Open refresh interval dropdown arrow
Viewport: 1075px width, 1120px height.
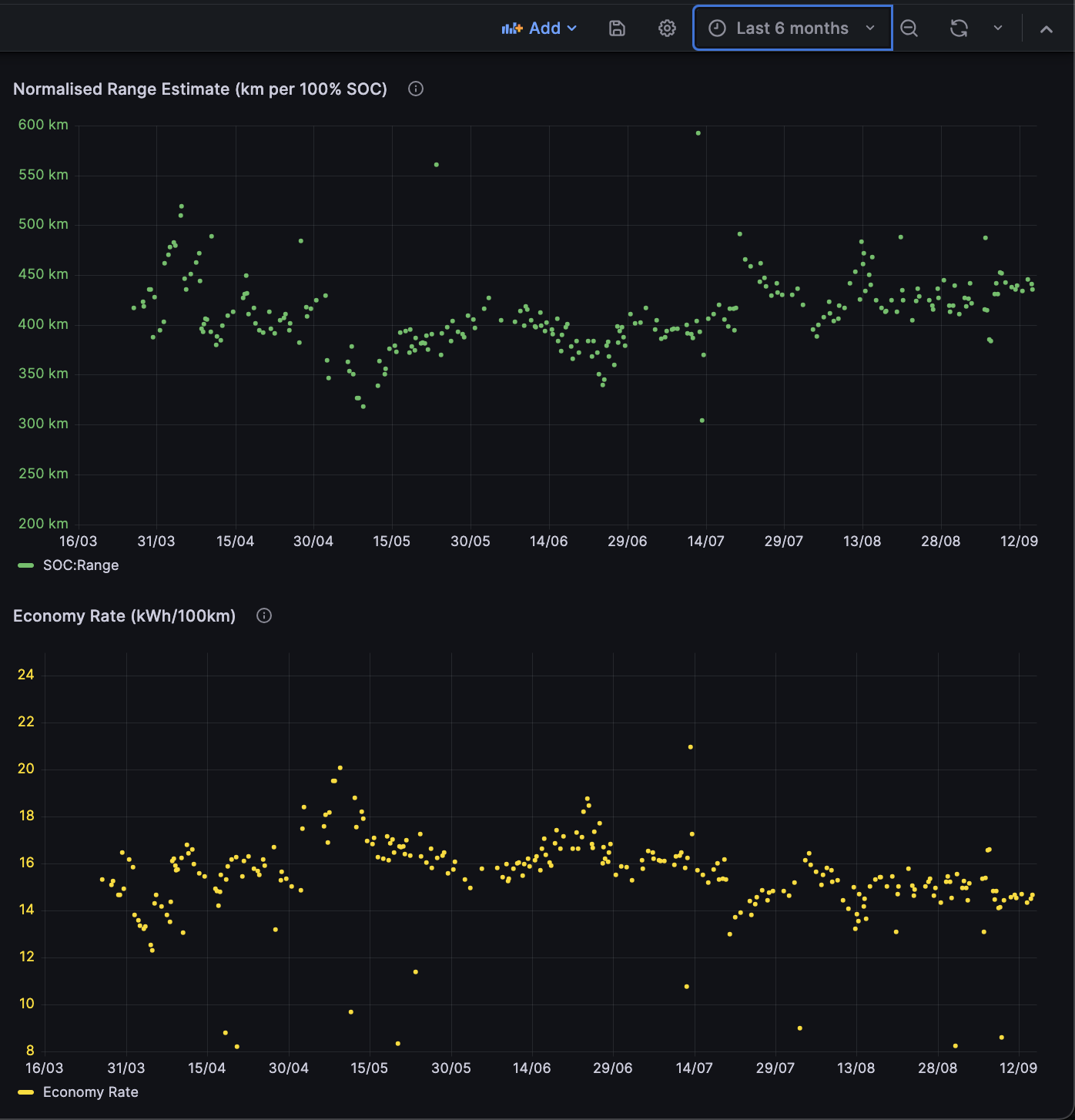pyautogui.click(x=998, y=29)
